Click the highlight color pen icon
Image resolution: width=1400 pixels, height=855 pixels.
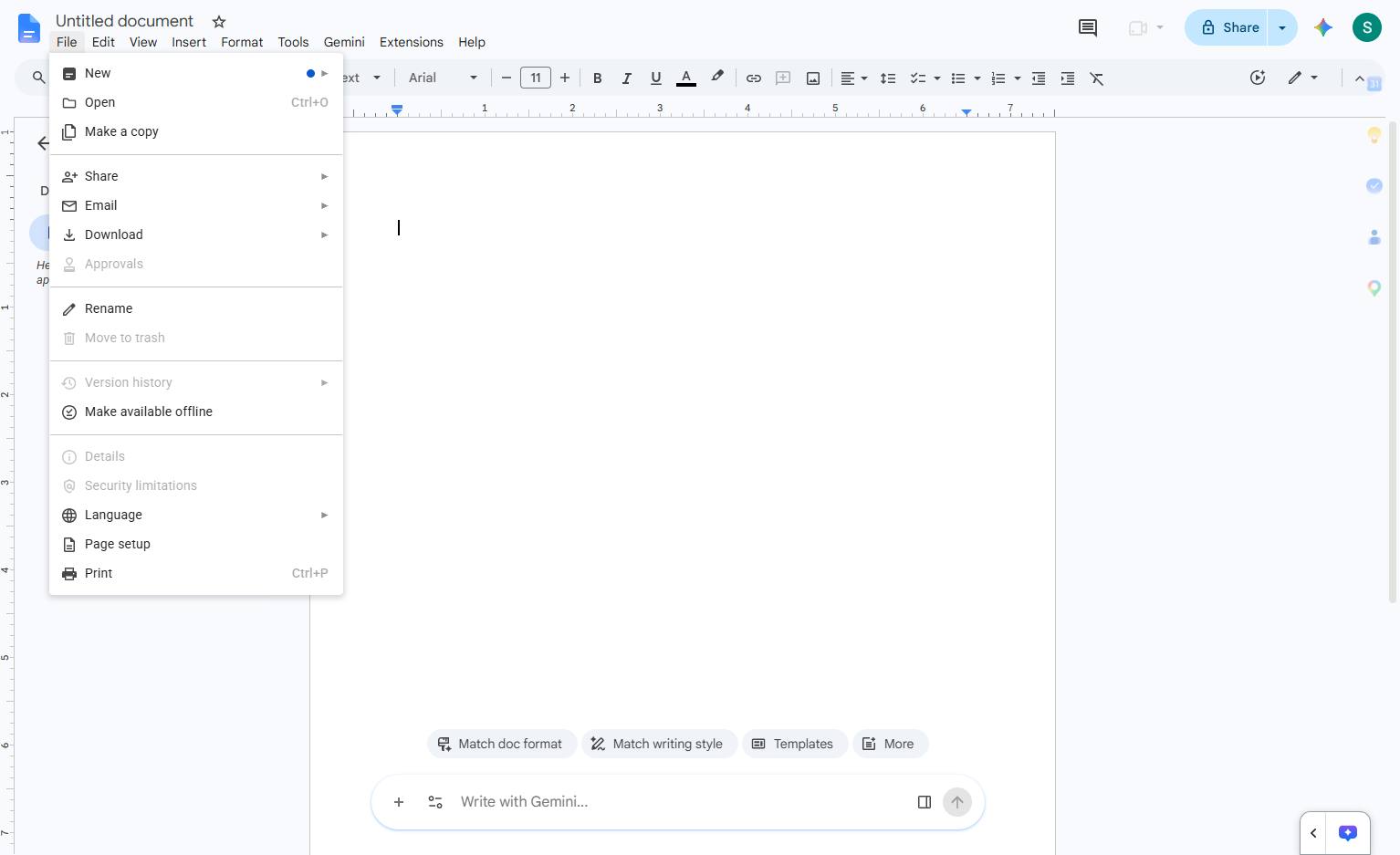click(x=717, y=78)
